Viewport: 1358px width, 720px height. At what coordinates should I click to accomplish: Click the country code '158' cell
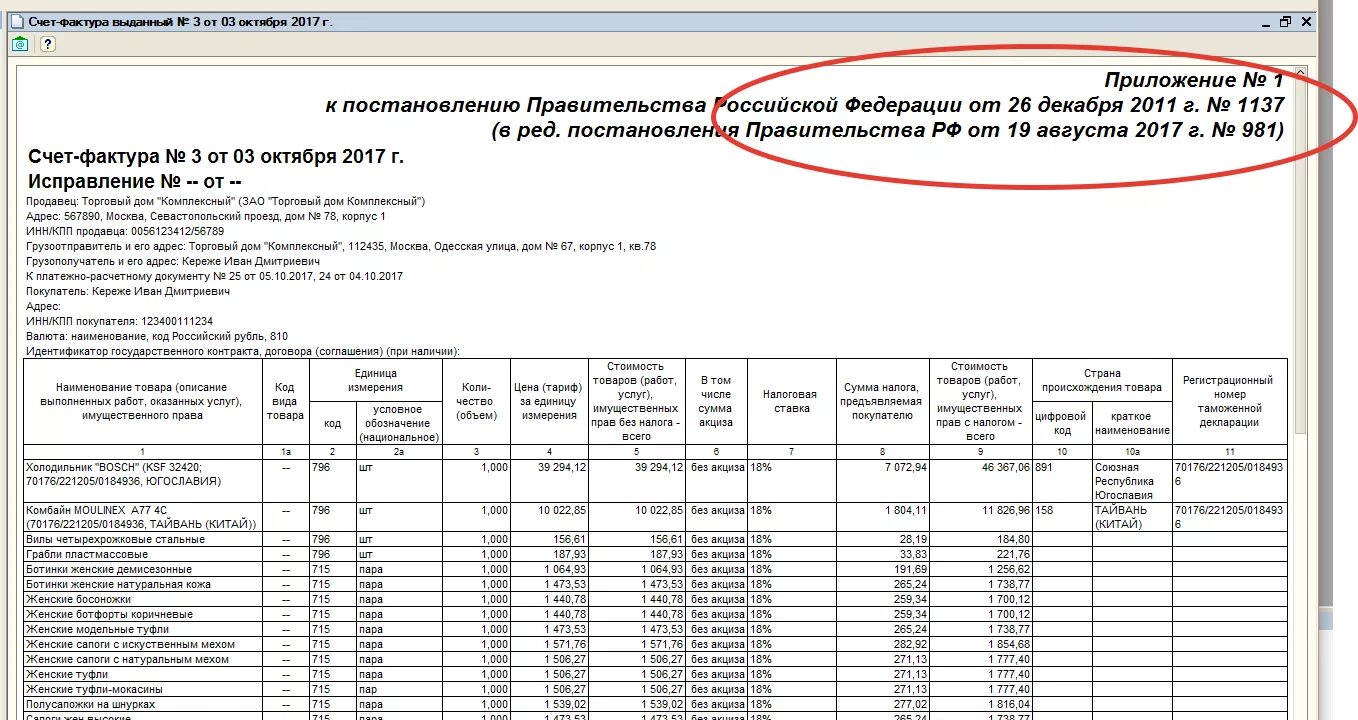[1062, 517]
